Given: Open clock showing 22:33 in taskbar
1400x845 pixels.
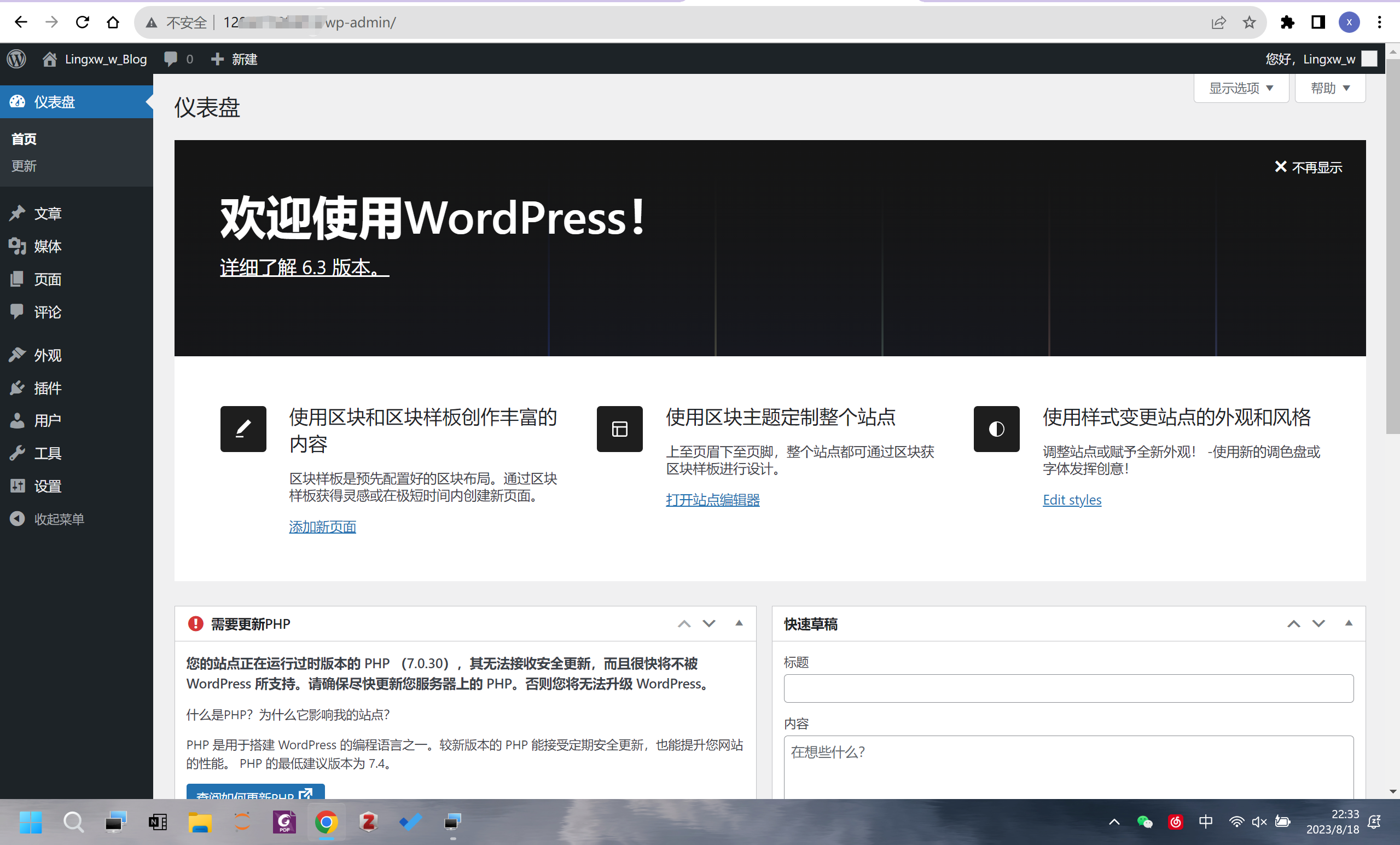Looking at the screenshot, I should point(1332,821).
